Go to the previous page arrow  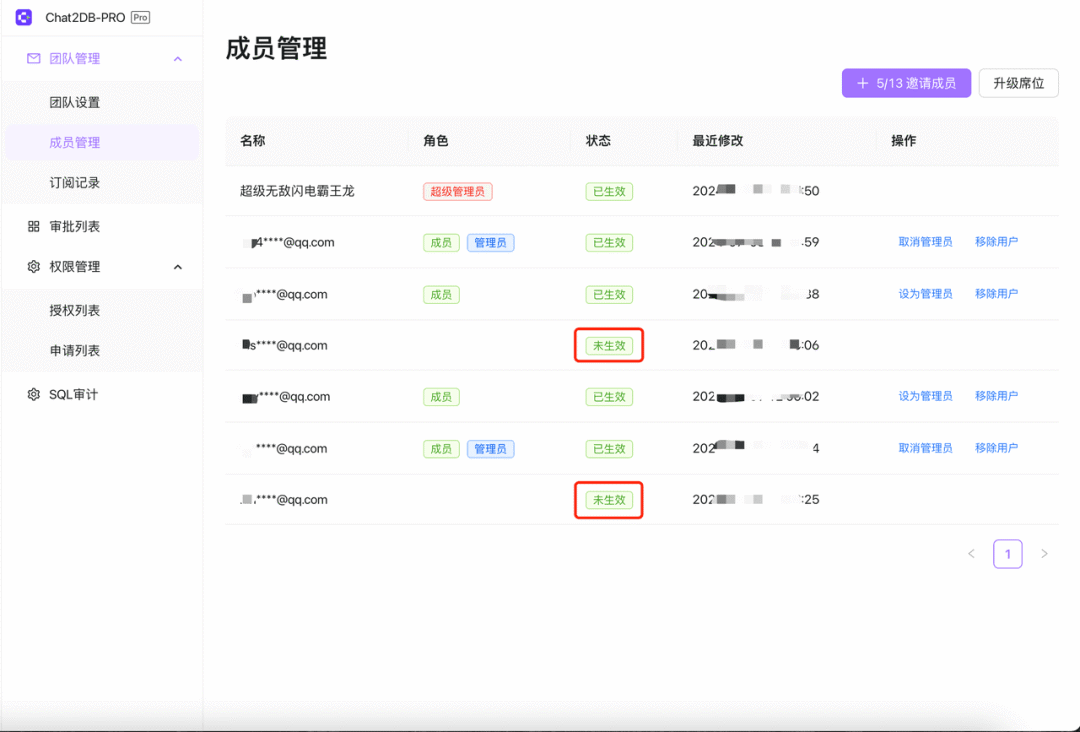tap(971, 554)
